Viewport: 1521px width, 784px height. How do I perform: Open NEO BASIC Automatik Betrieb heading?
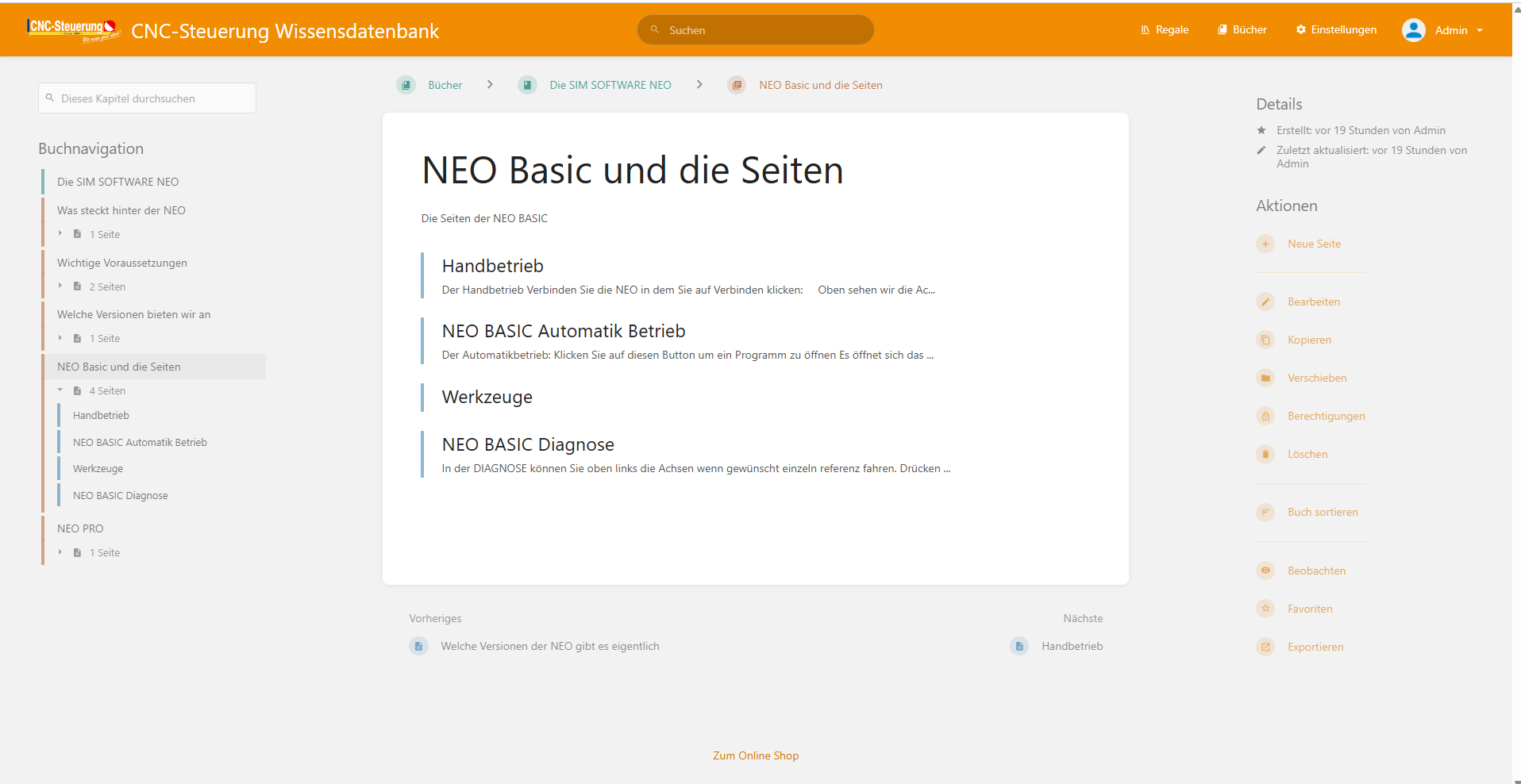(564, 331)
